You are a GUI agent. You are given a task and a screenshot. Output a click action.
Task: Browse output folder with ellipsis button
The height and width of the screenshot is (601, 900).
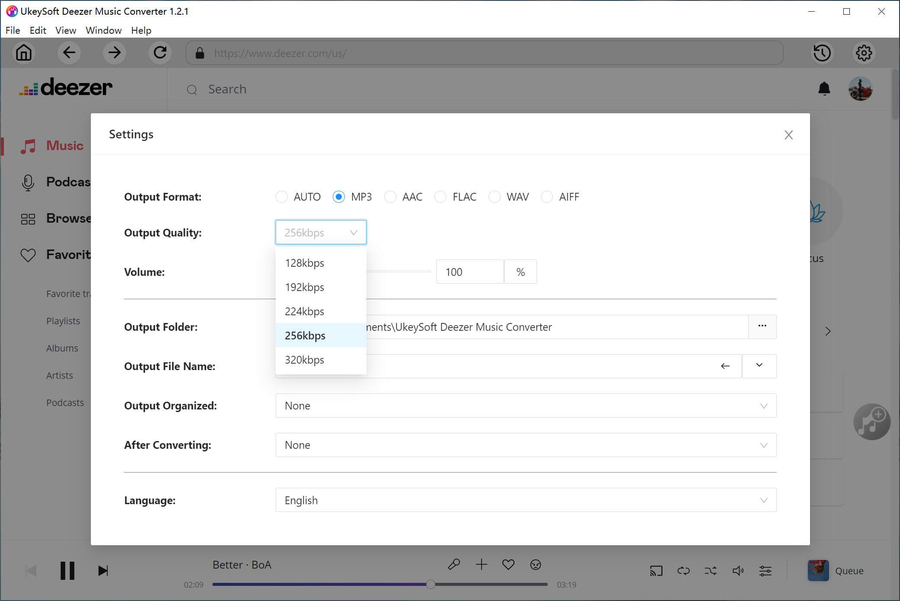[762, 327]
